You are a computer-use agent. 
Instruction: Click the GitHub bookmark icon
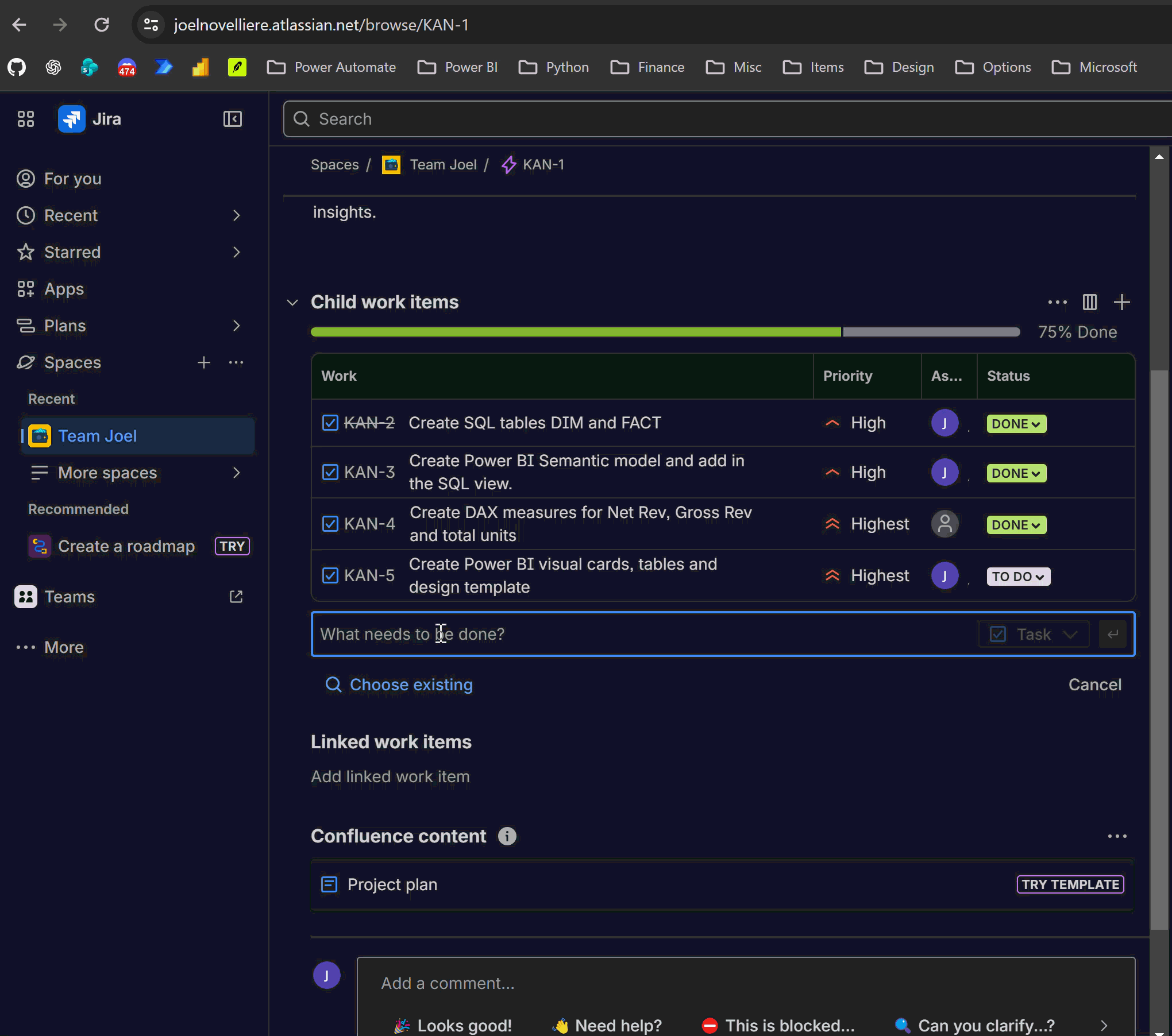(17, 67)
